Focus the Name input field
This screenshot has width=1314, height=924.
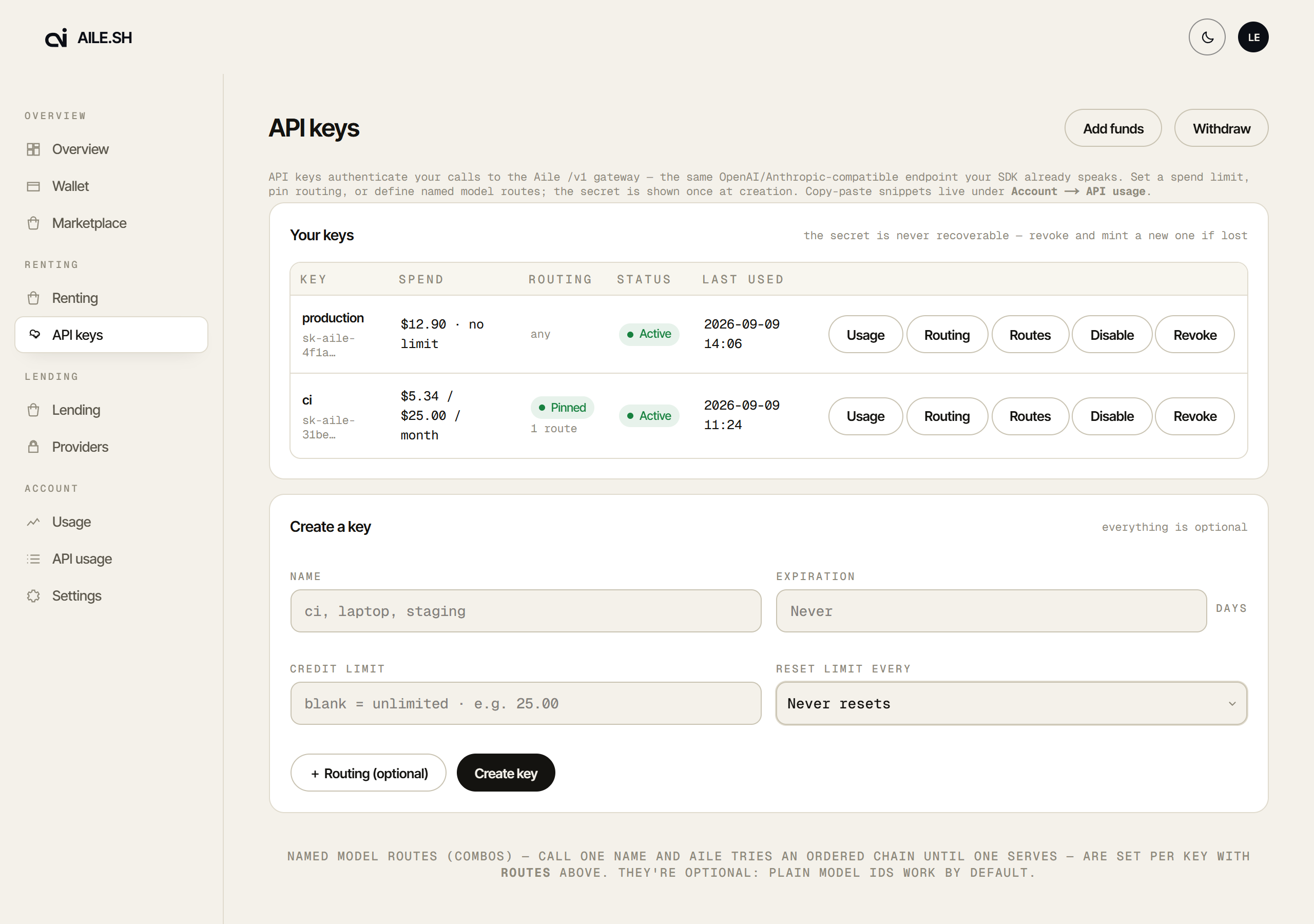[526, 611]
